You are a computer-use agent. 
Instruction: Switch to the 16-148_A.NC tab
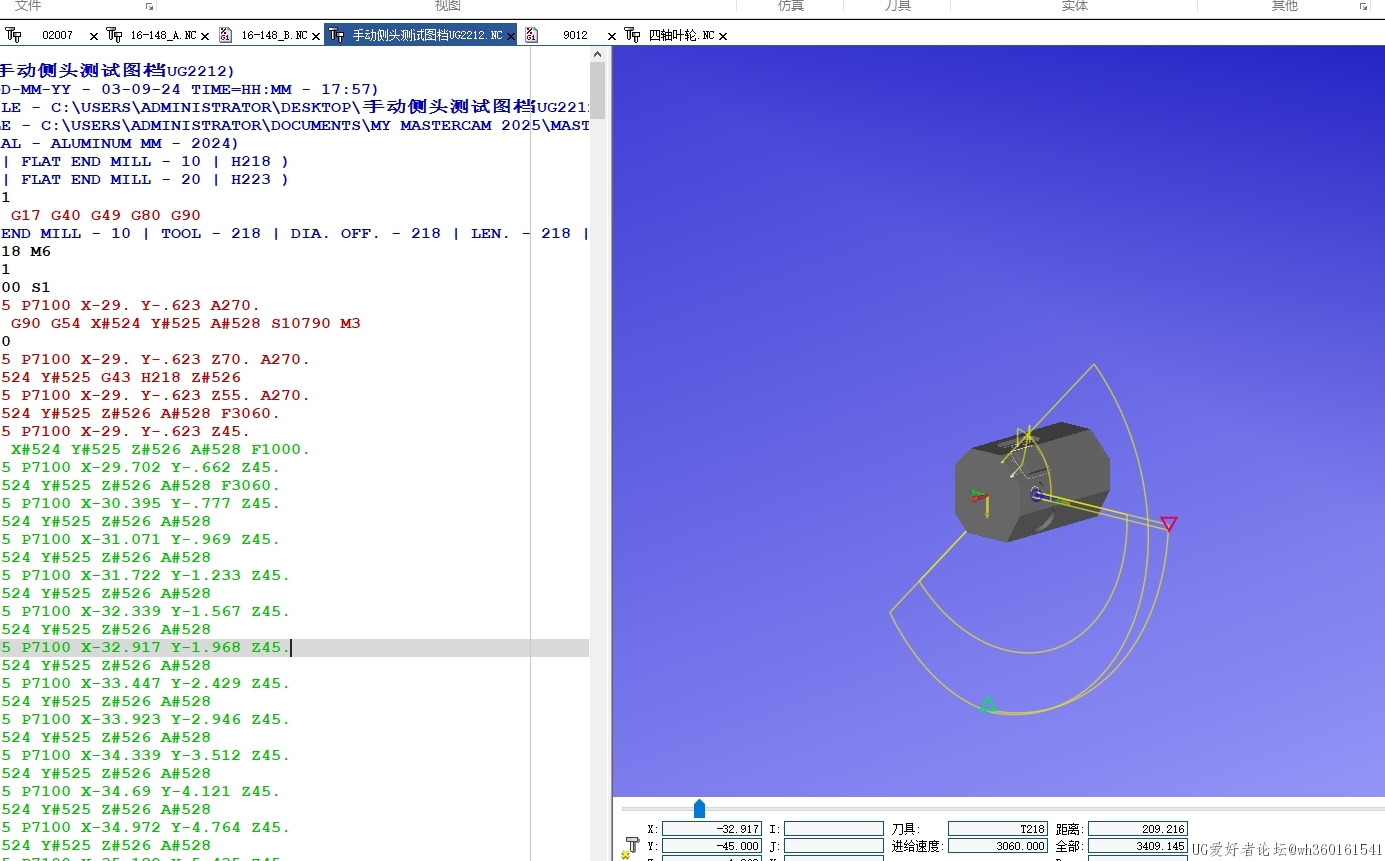click(163, 35)
